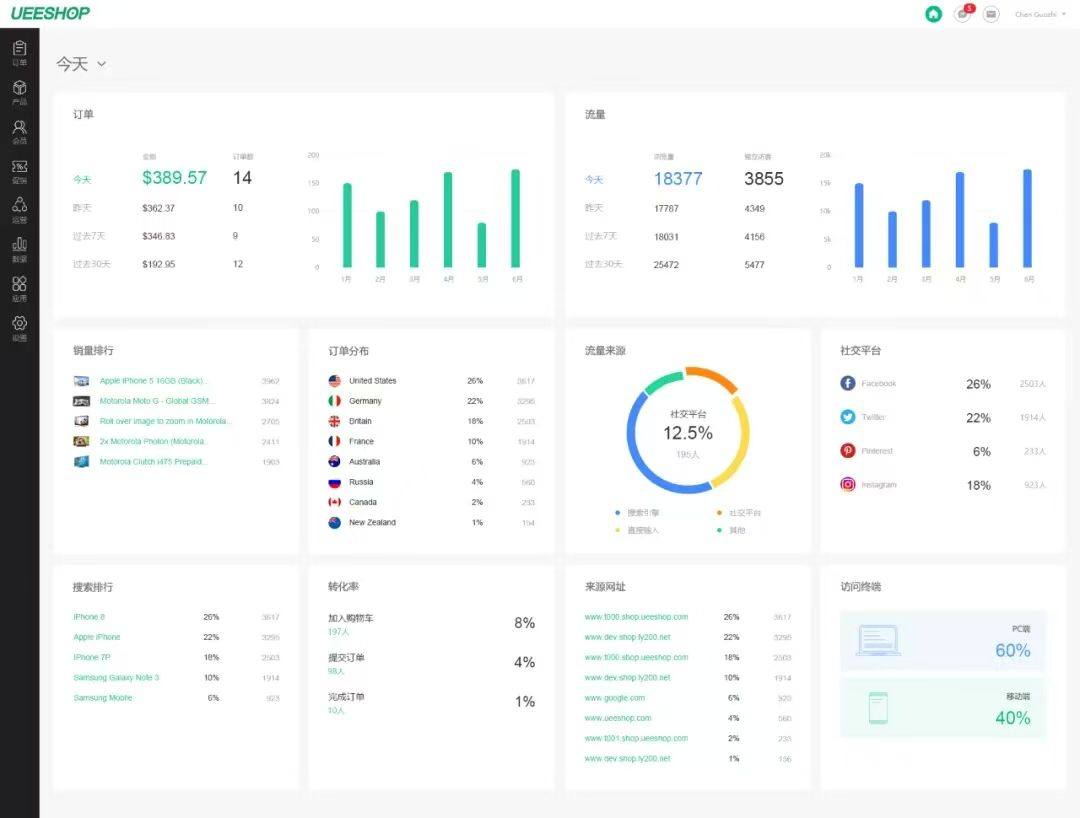Viewport: 1080px width, 818px height.
Task: Expand the Chen Guozhi account dropdown
Action: point(1040,14)
